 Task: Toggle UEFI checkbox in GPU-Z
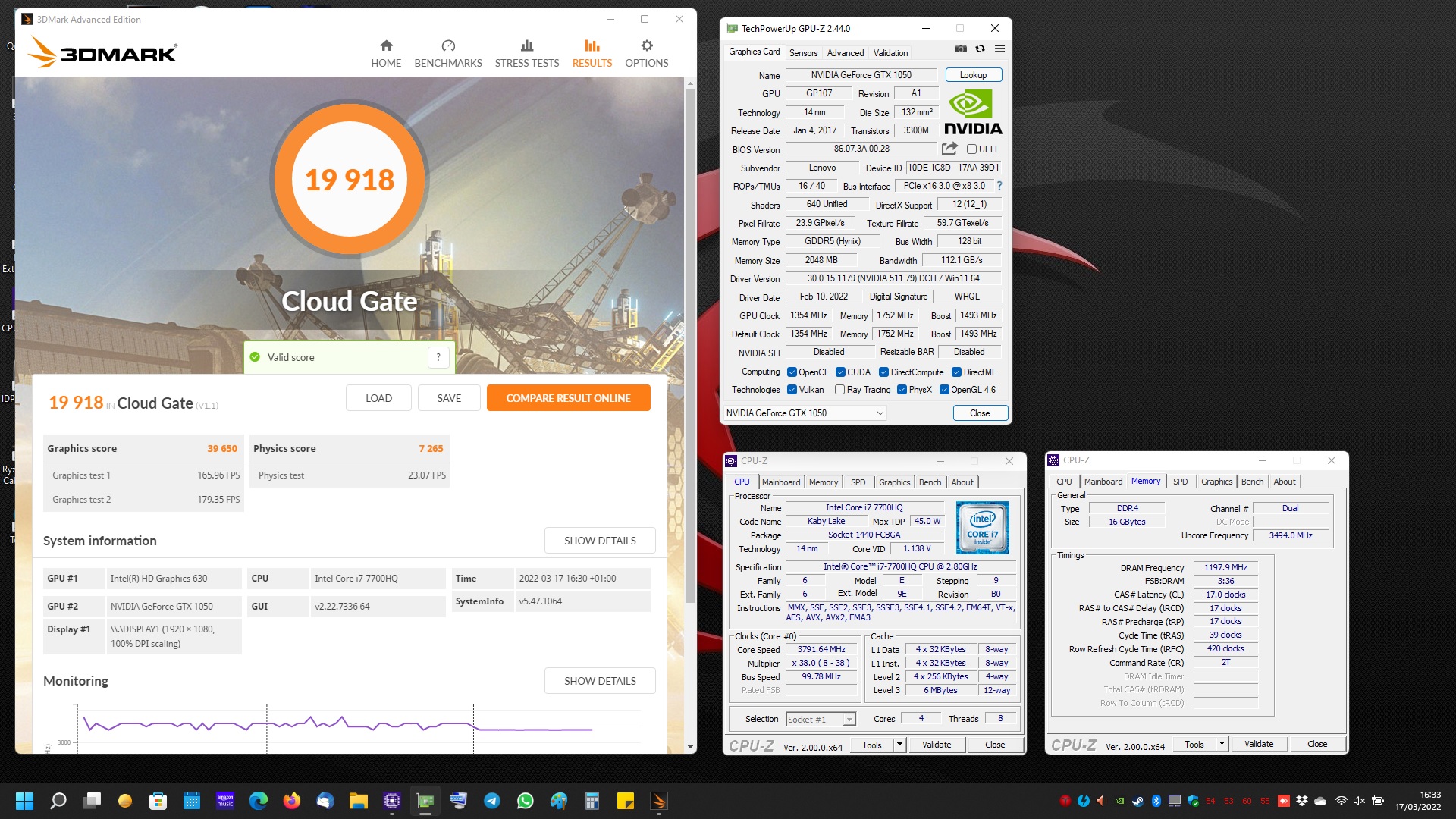(x=971, y=149)
